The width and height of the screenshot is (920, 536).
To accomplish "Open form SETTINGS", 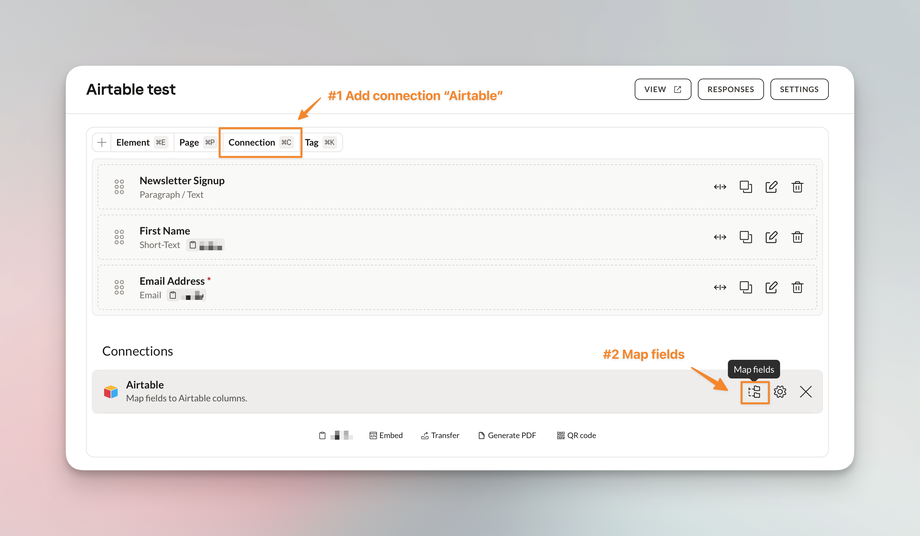I will point(799,89).
